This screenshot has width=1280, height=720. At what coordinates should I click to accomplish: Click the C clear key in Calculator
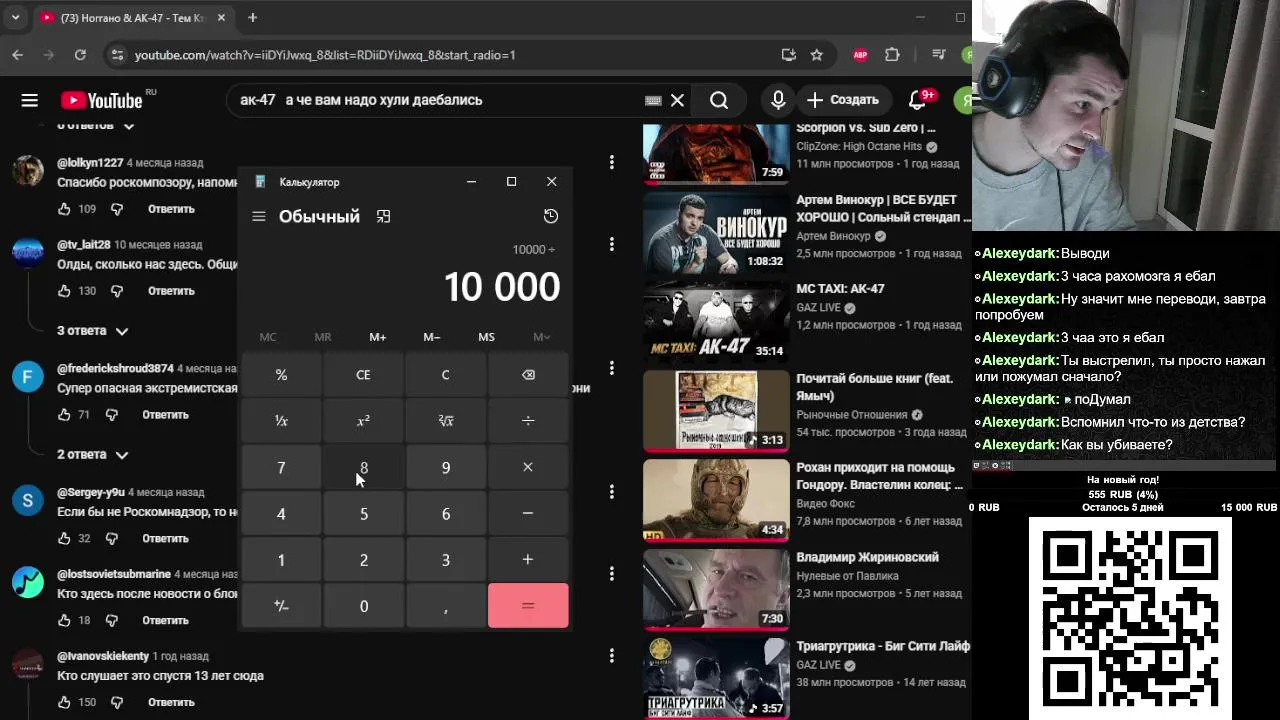point(446,375)
